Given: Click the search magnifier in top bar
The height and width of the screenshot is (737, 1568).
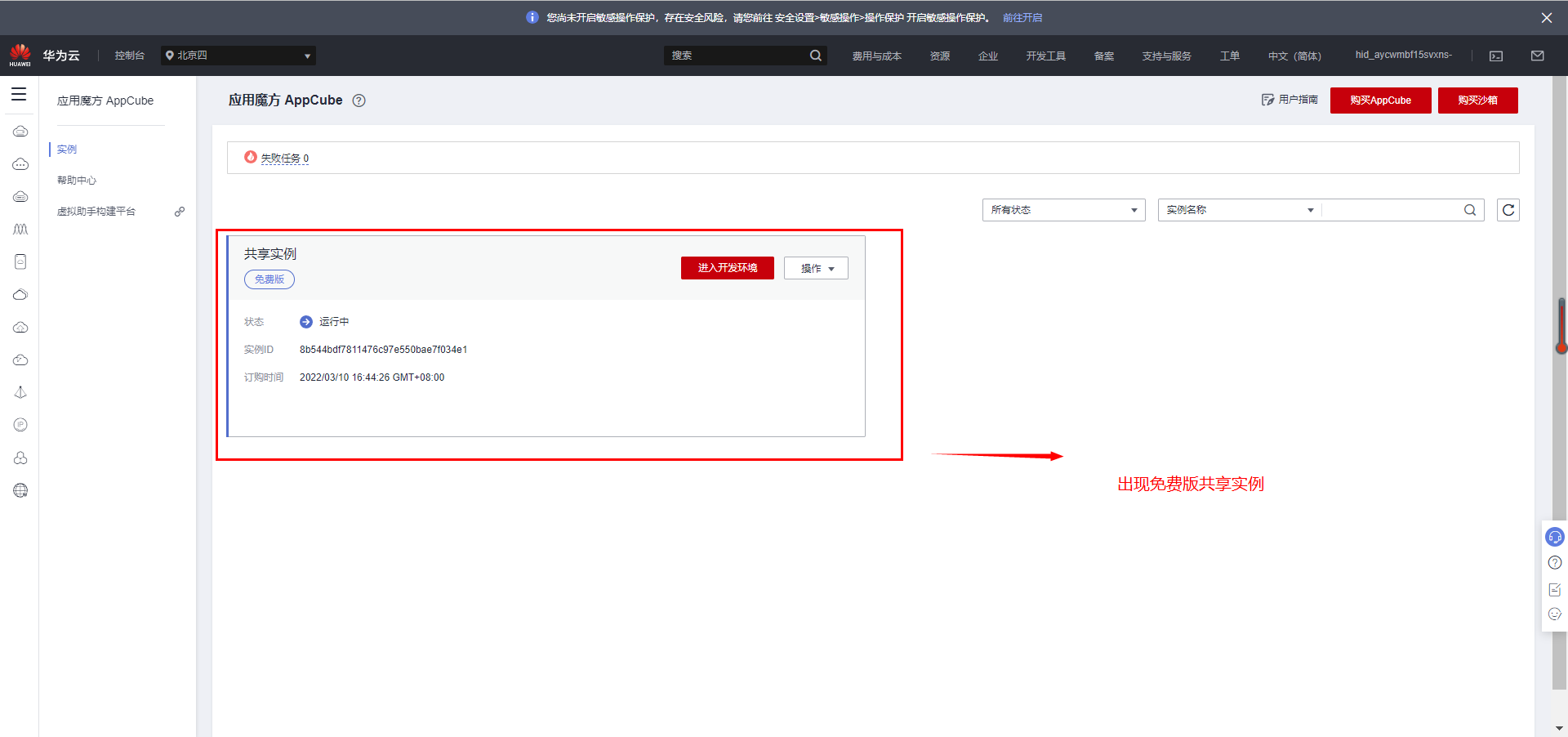Looking at the screenshot, I should [x=815, y=56].
